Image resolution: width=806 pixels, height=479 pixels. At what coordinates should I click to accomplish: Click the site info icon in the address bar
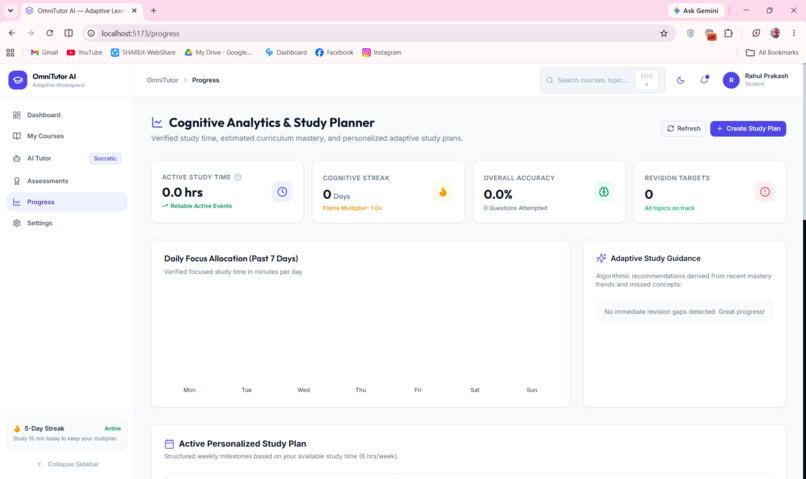click(x=91, y=33)
